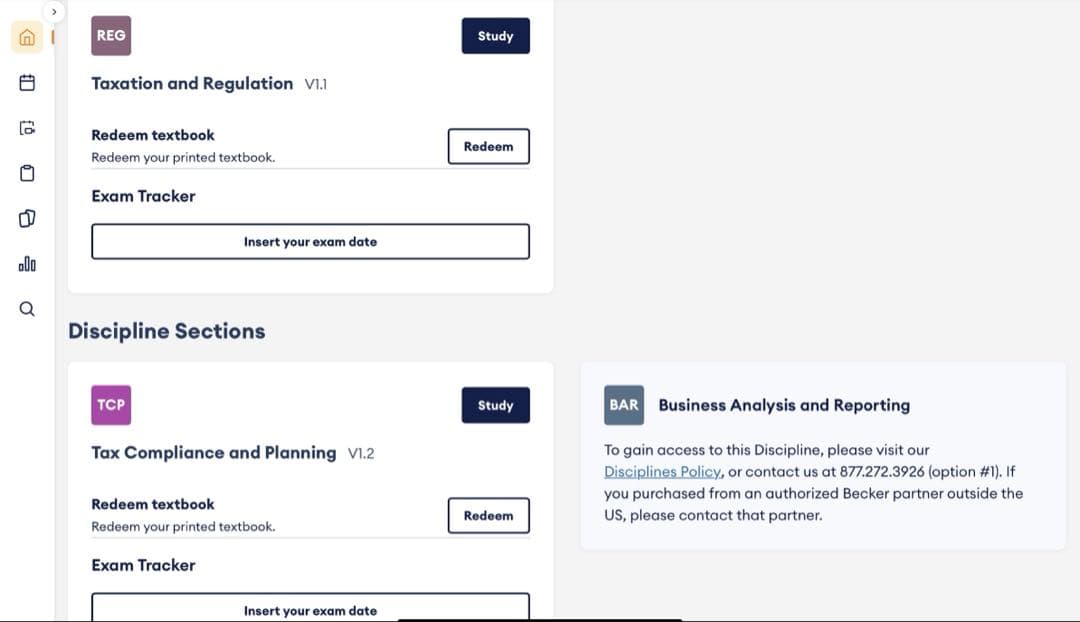The height and width of the screenshot is (622, 1080).
Task: Open the Calendar icon in the sidebar
Action: pyautogui.click(x=26, y=83)
